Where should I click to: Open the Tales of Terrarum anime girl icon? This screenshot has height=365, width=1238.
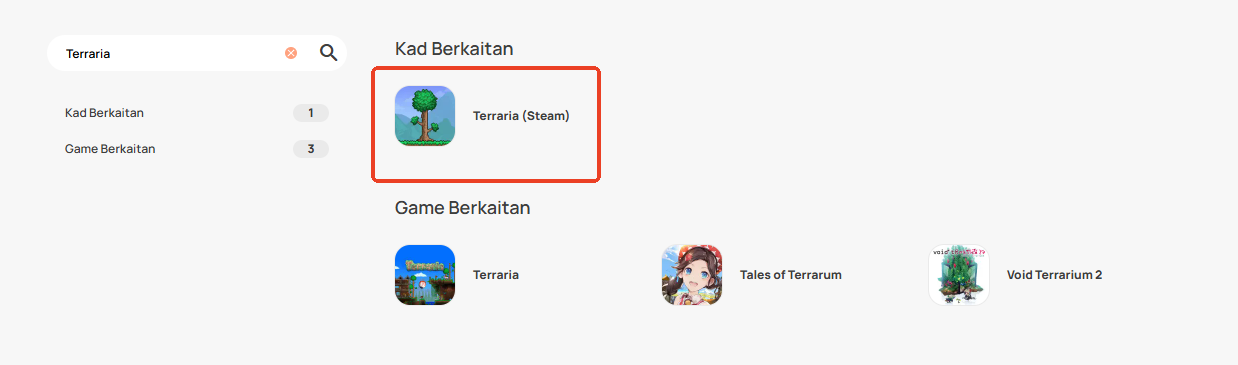(x=692, y=275)
